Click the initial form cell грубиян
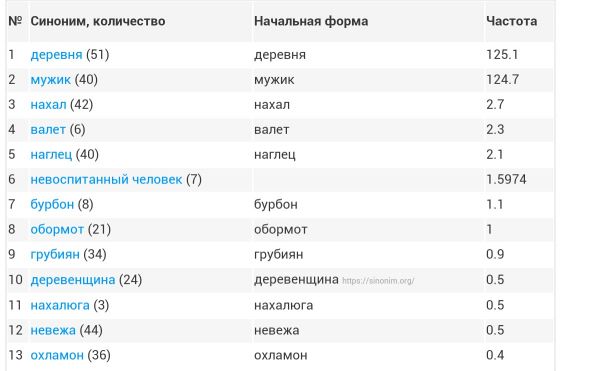 click(x=279, y=255)
